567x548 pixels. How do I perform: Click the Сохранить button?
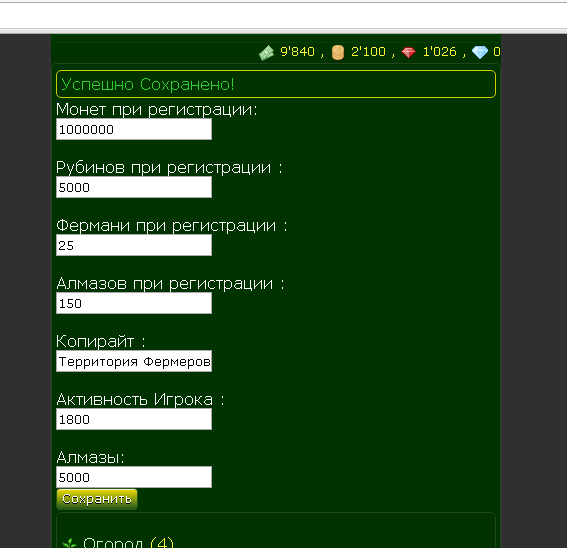tap(97, 499)
